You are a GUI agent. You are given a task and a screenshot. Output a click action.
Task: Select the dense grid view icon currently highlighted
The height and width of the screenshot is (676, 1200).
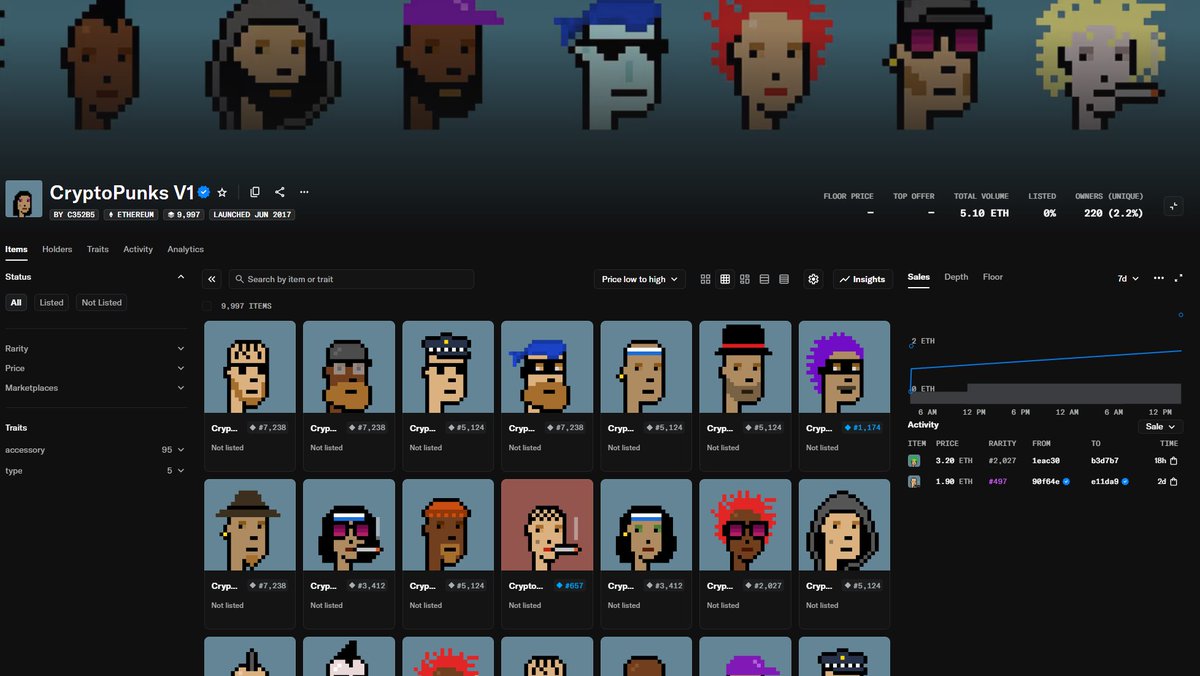(725, 279)
